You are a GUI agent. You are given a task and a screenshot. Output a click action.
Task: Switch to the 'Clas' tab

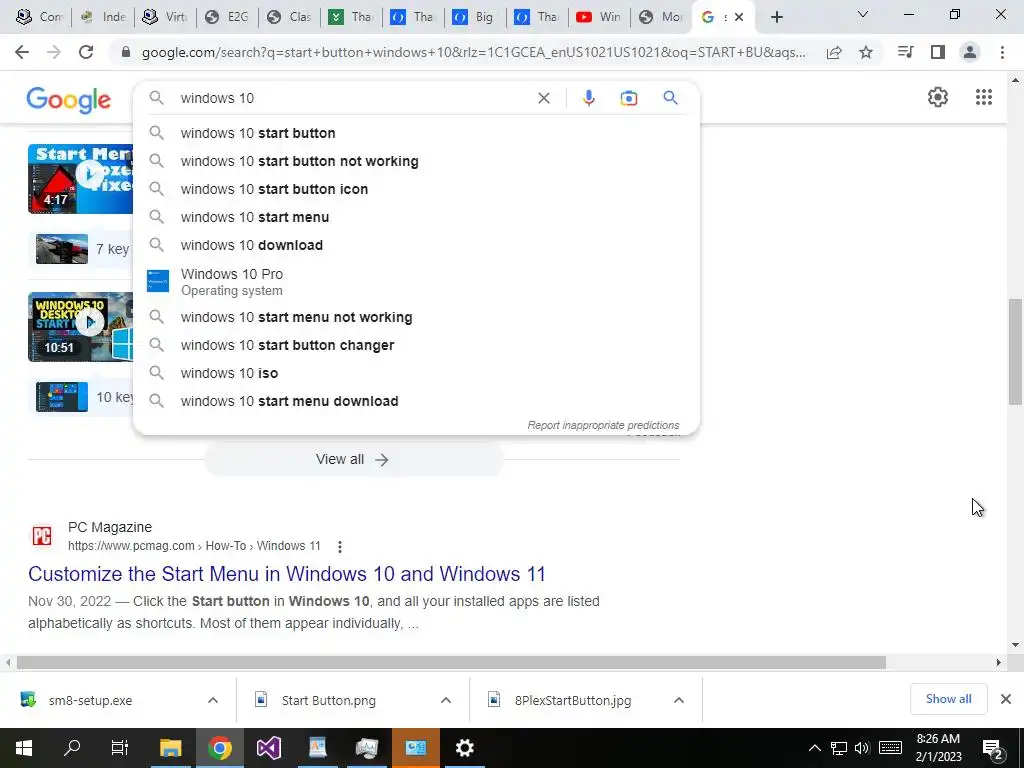(289, 17)
